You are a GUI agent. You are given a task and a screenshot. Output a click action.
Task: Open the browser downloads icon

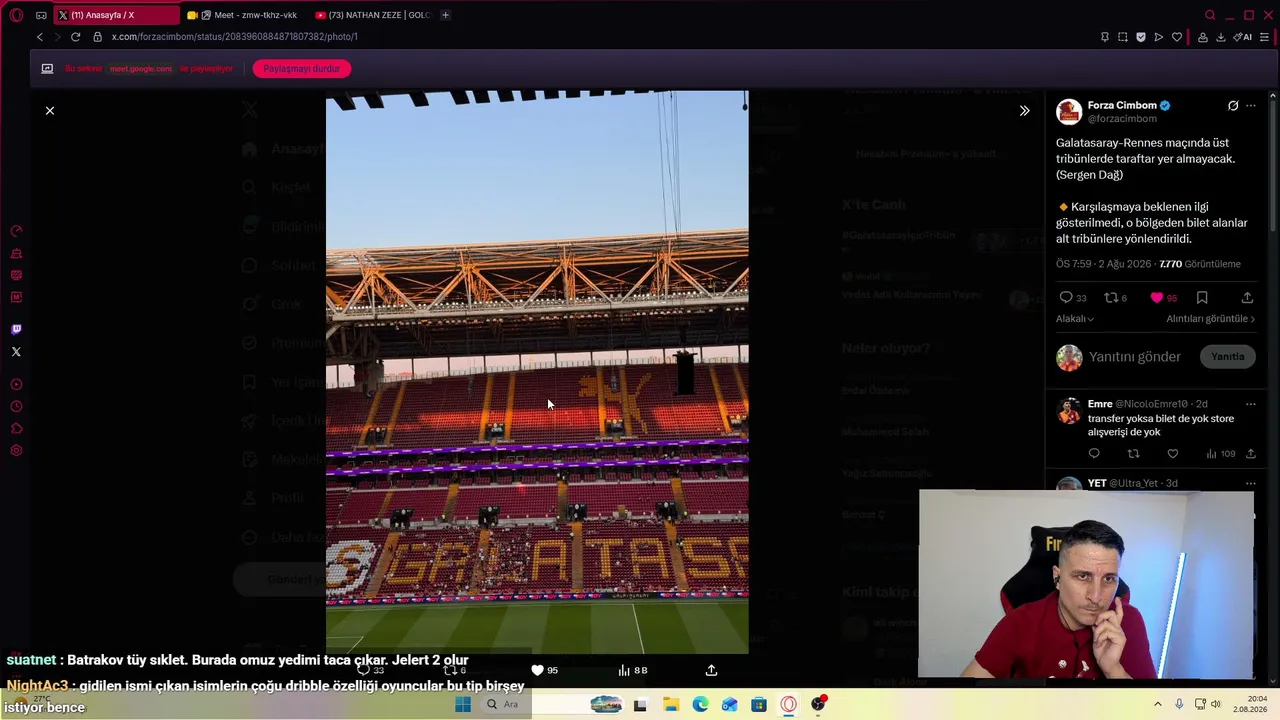pos(1221,37)
